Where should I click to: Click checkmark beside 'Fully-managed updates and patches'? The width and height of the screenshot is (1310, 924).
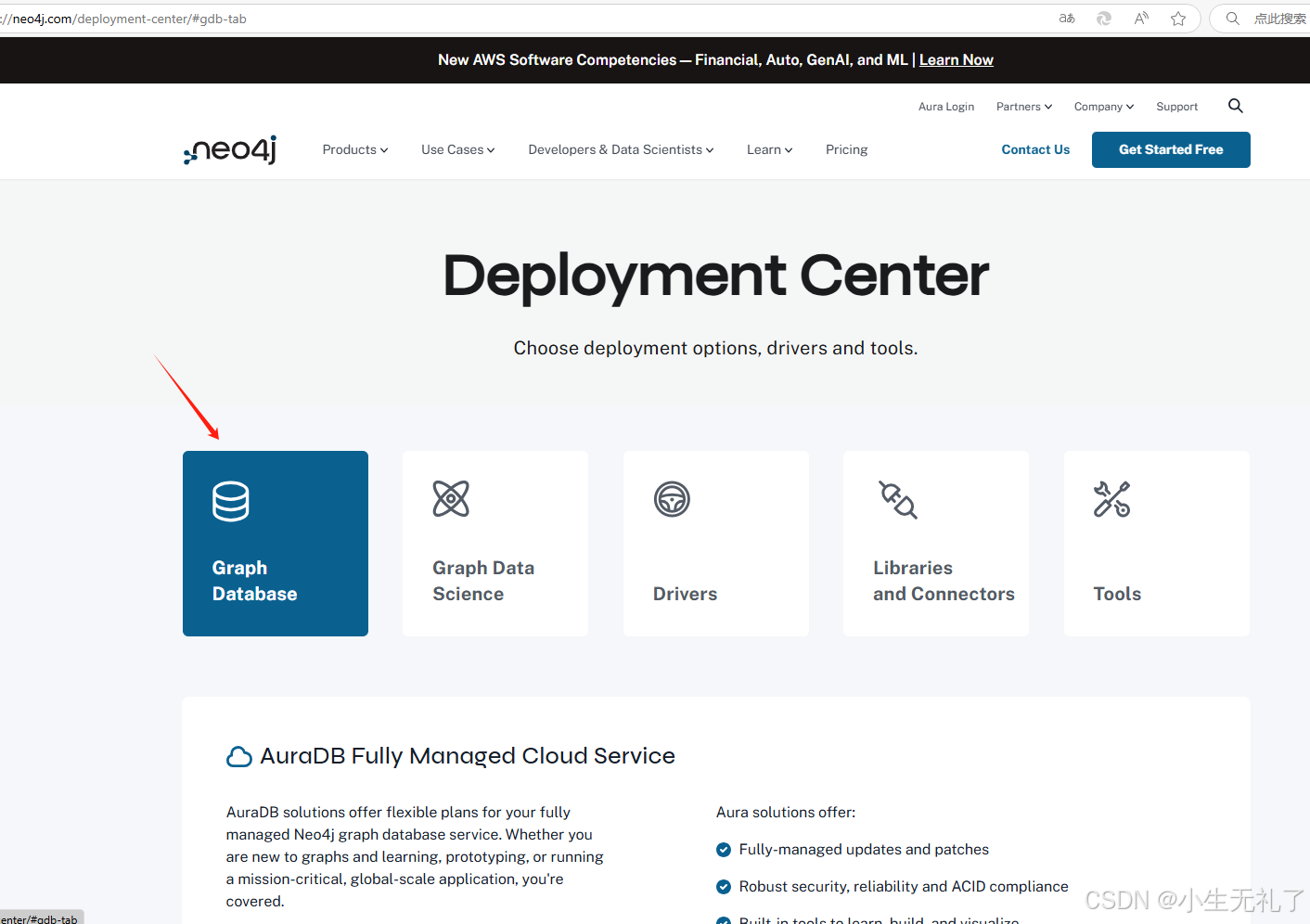[x=724, y=850]
